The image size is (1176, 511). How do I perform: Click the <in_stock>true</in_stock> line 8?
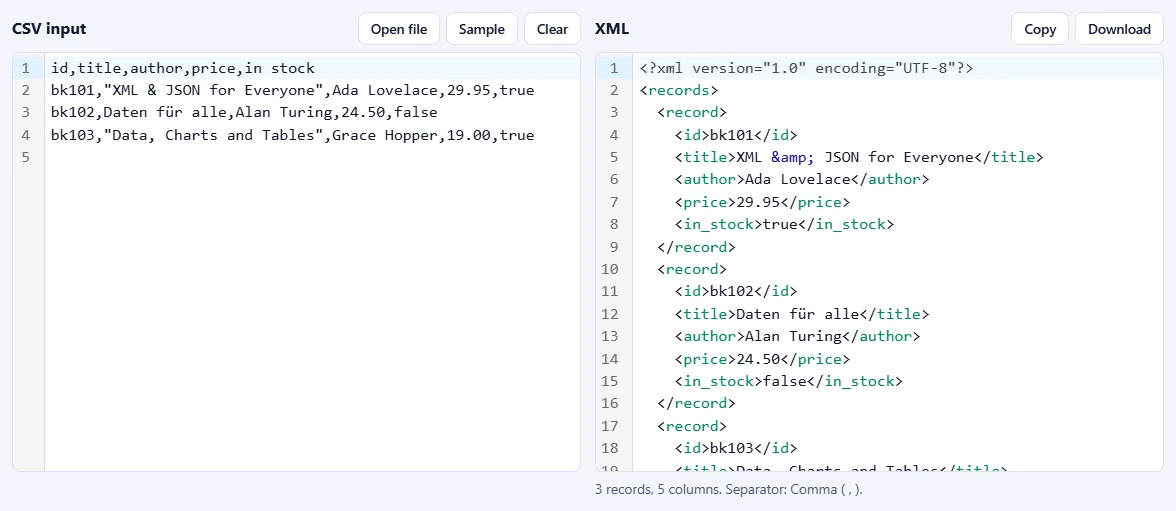(x=784, y=225)
